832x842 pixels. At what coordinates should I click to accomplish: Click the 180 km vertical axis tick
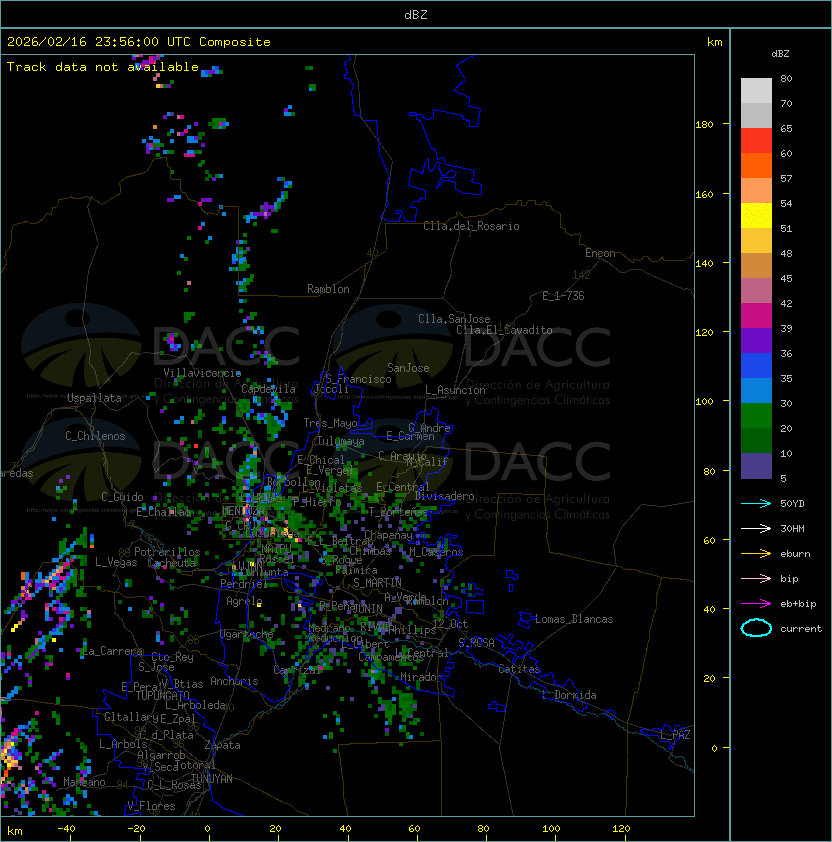coord(704,125)
